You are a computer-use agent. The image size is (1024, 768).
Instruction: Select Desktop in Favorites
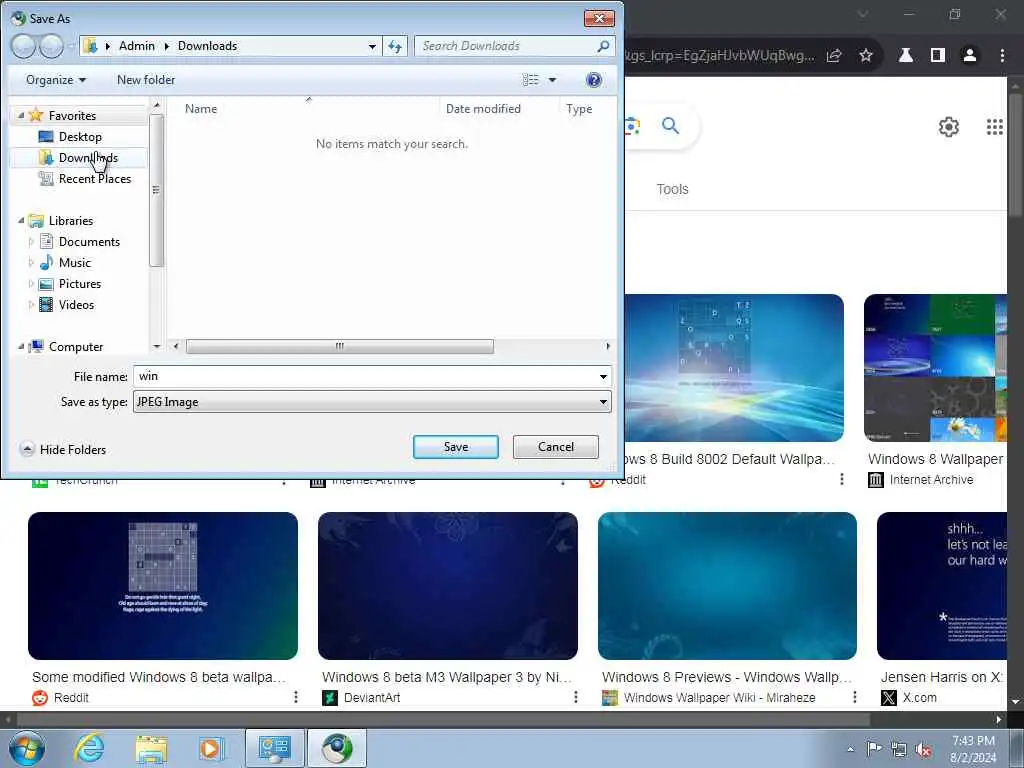(x=80, y=136)
